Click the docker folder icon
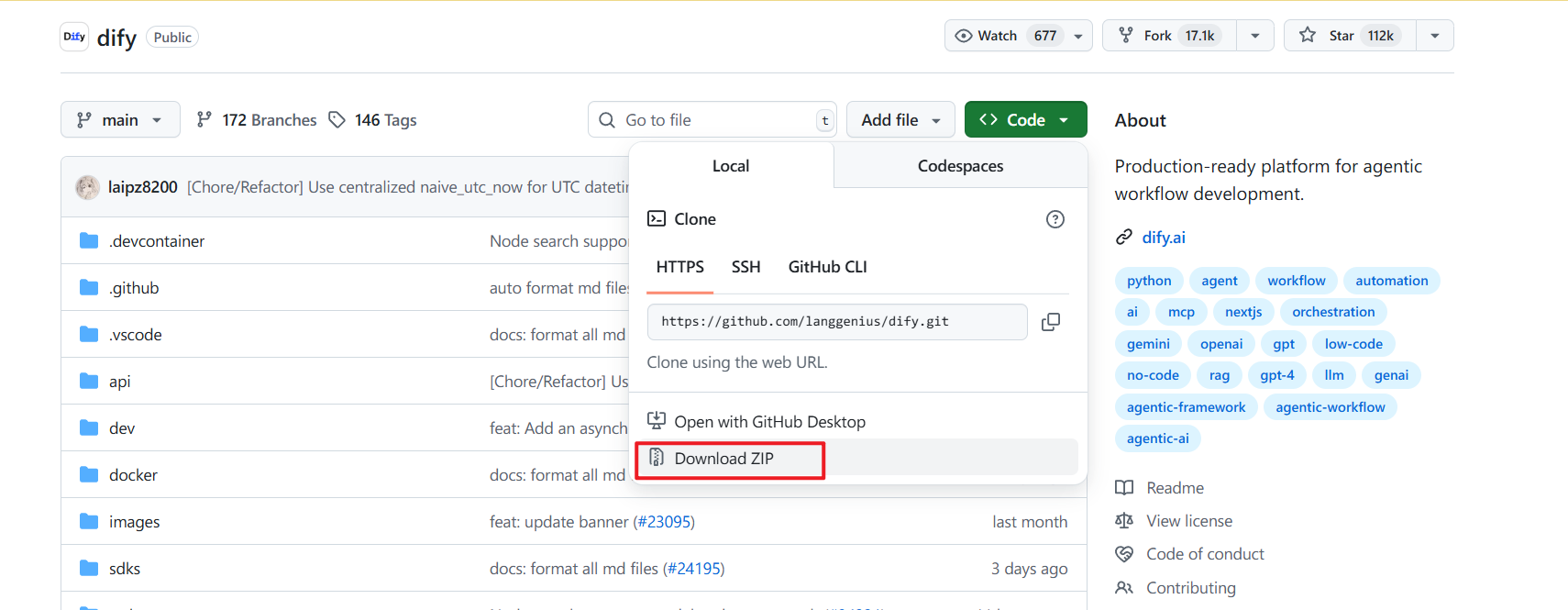The image size is (1568, 610). [x=89, y=474]
